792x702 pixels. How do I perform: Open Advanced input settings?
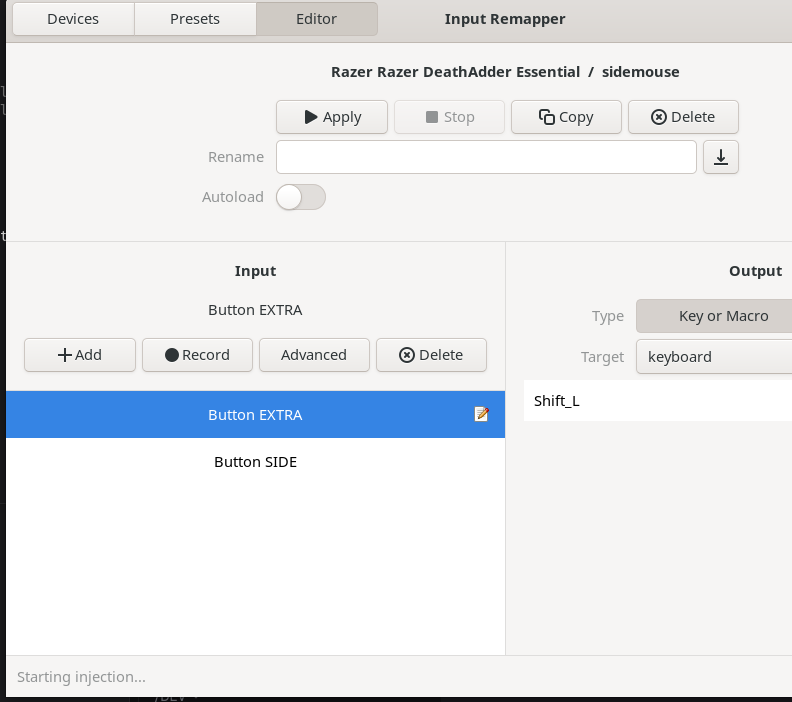tap(314, 355)
